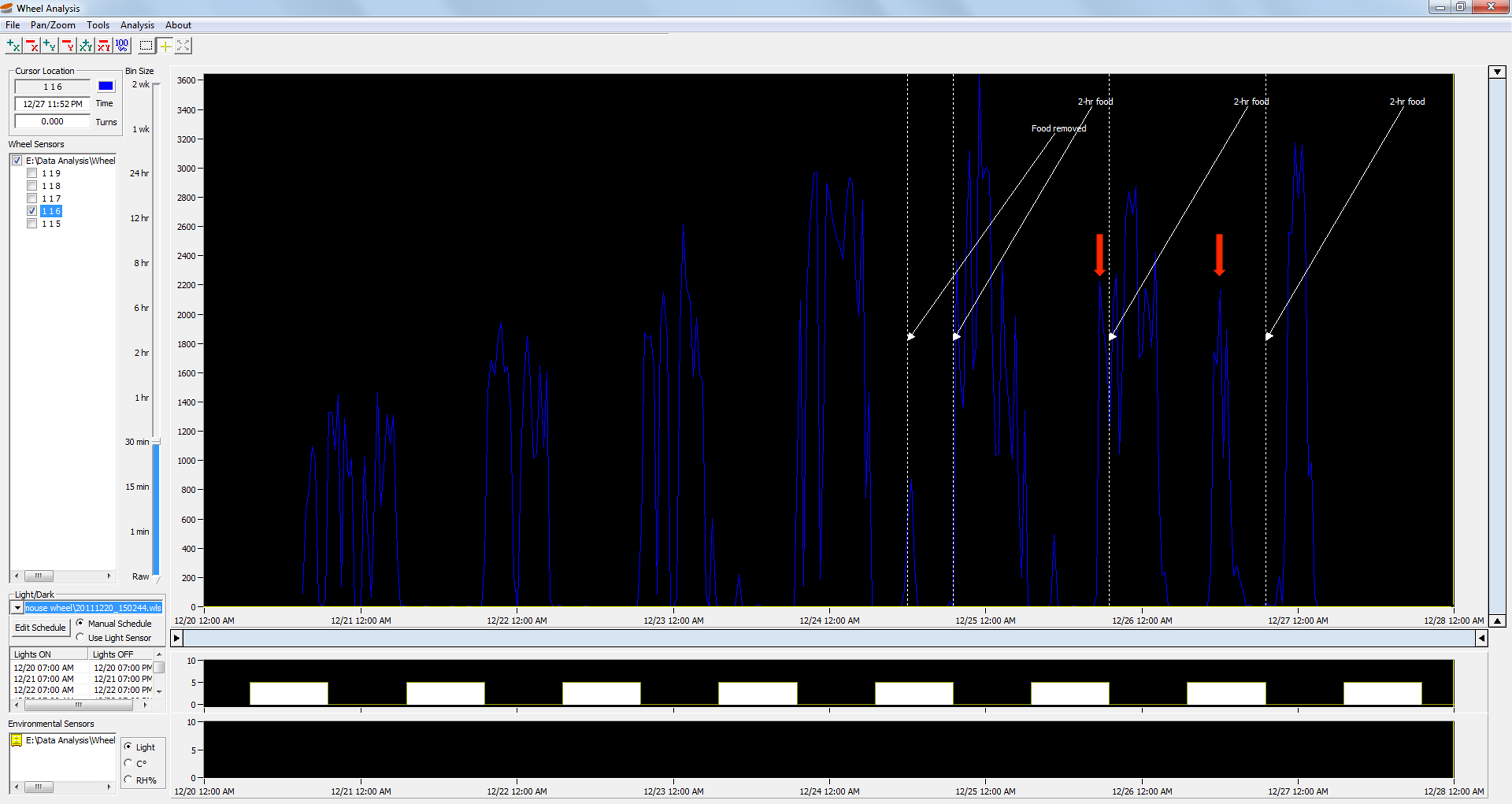Open the Analysis menu
The height and width of the screenshot is (804, 1512).
pyautogui.click(x=137, y=25)
